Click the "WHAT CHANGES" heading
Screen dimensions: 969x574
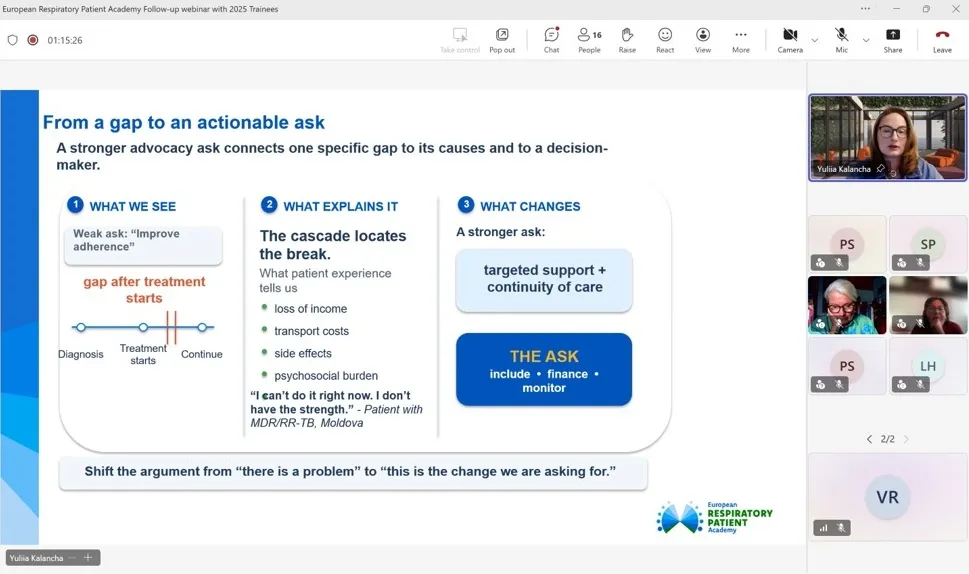click(x=530, y=206)
